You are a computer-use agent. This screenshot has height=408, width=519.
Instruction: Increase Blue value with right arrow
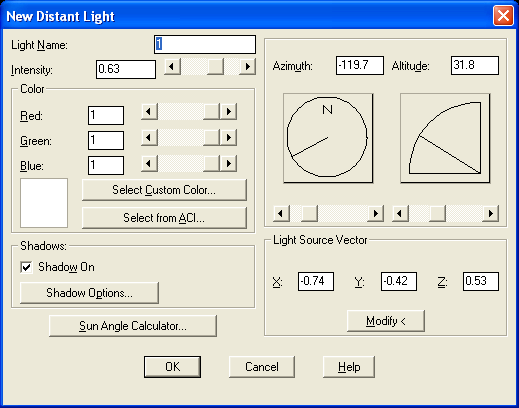click(229, 164)
